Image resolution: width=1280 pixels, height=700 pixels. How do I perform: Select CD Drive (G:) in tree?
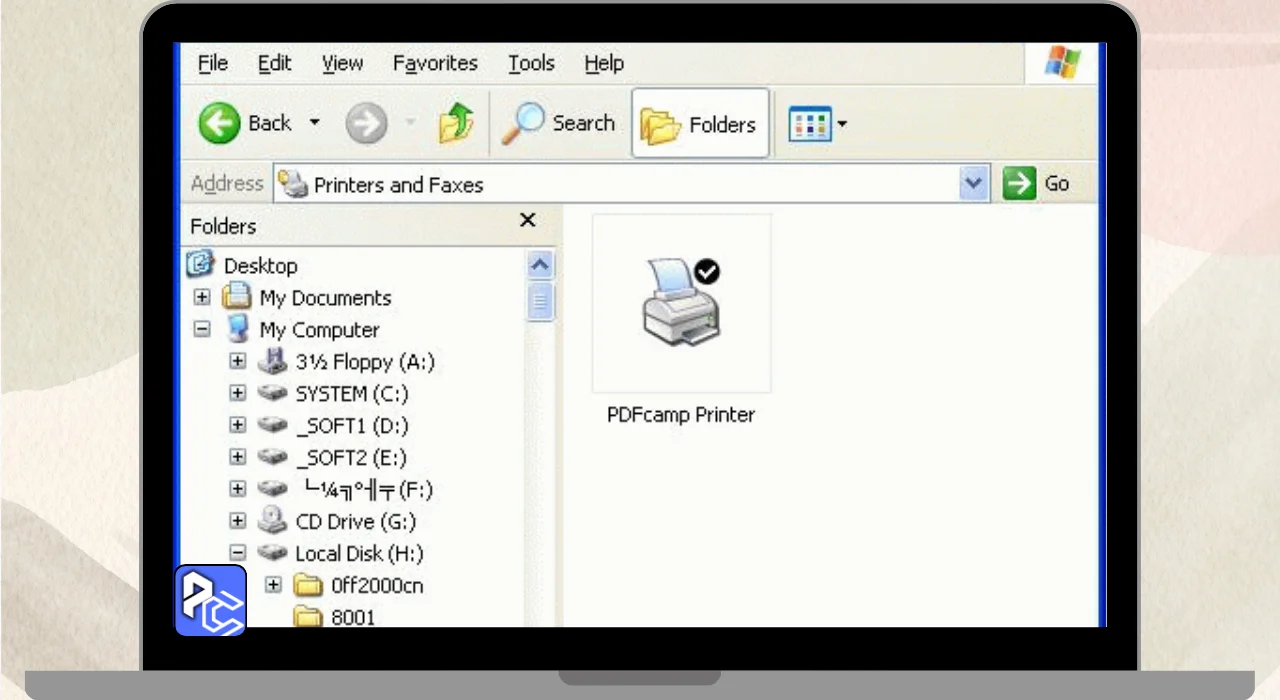355,522
